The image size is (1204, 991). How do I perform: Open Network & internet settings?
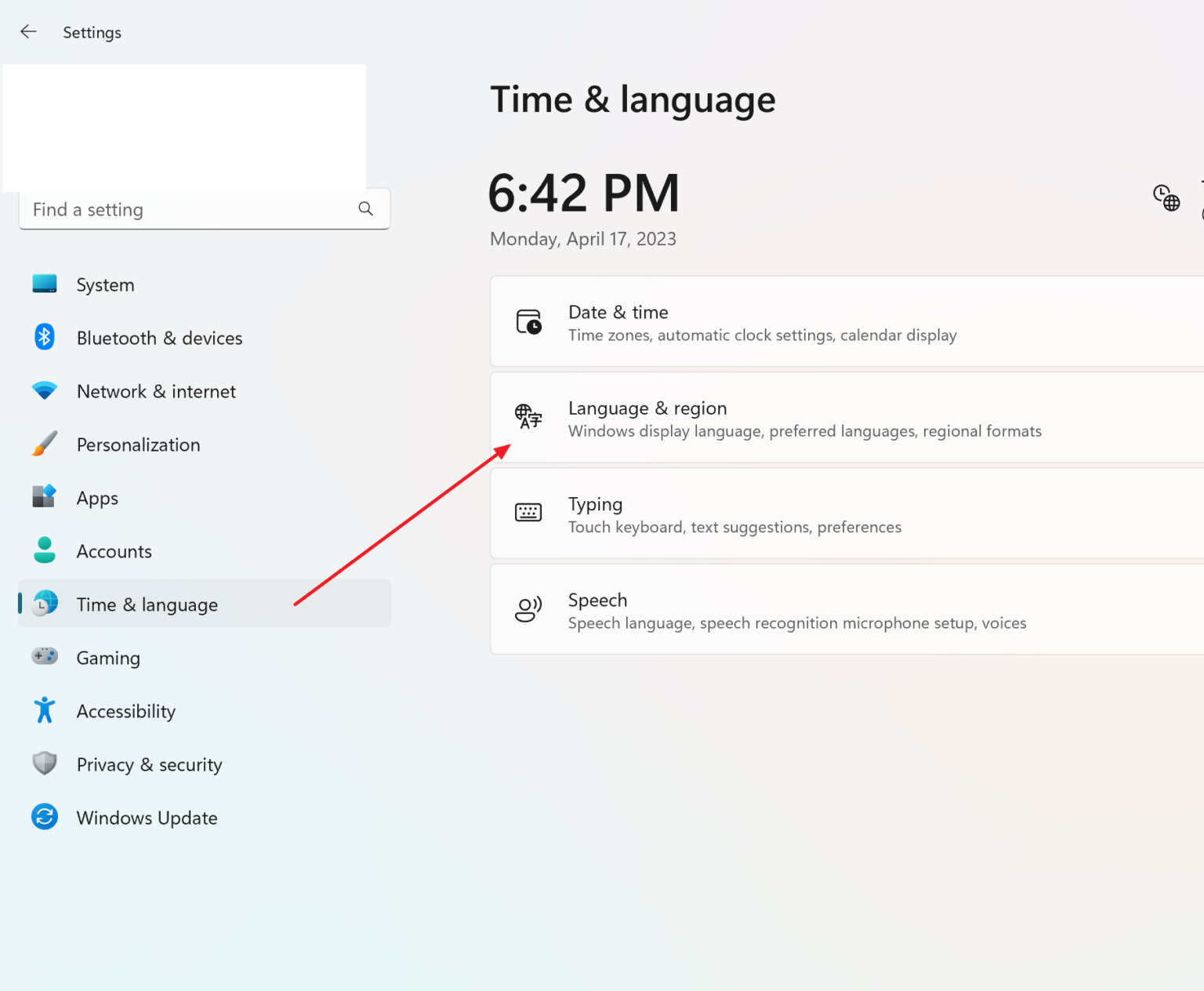click(205, 391)
